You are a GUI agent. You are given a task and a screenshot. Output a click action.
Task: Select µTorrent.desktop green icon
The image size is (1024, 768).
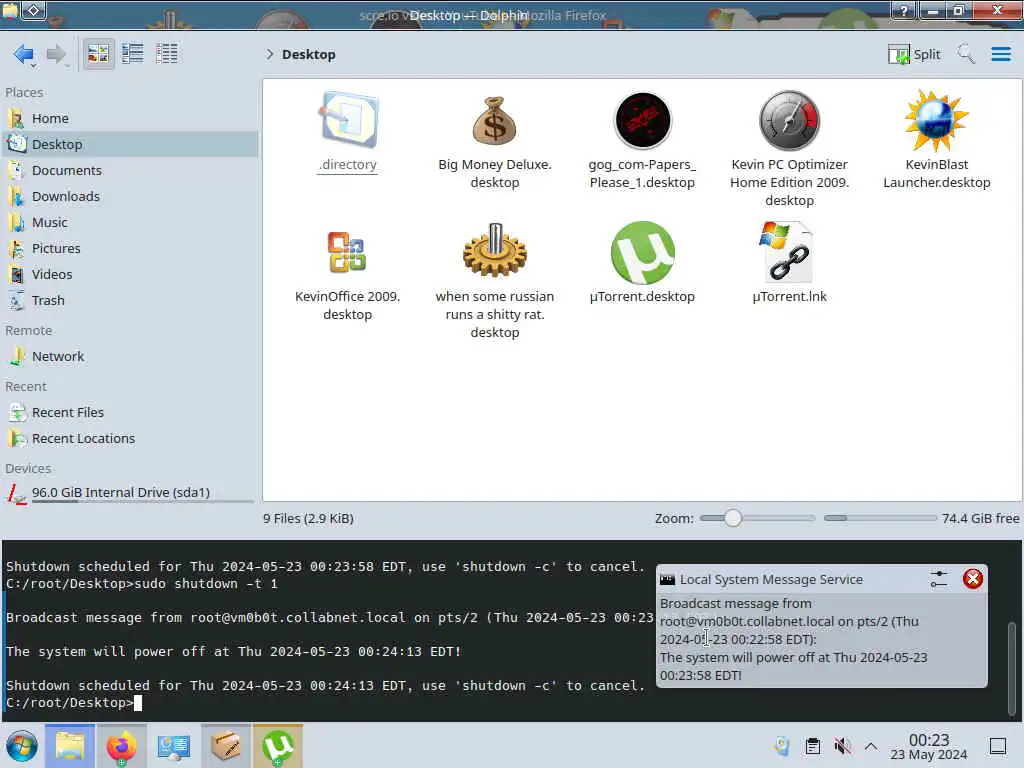pos(643,252)
